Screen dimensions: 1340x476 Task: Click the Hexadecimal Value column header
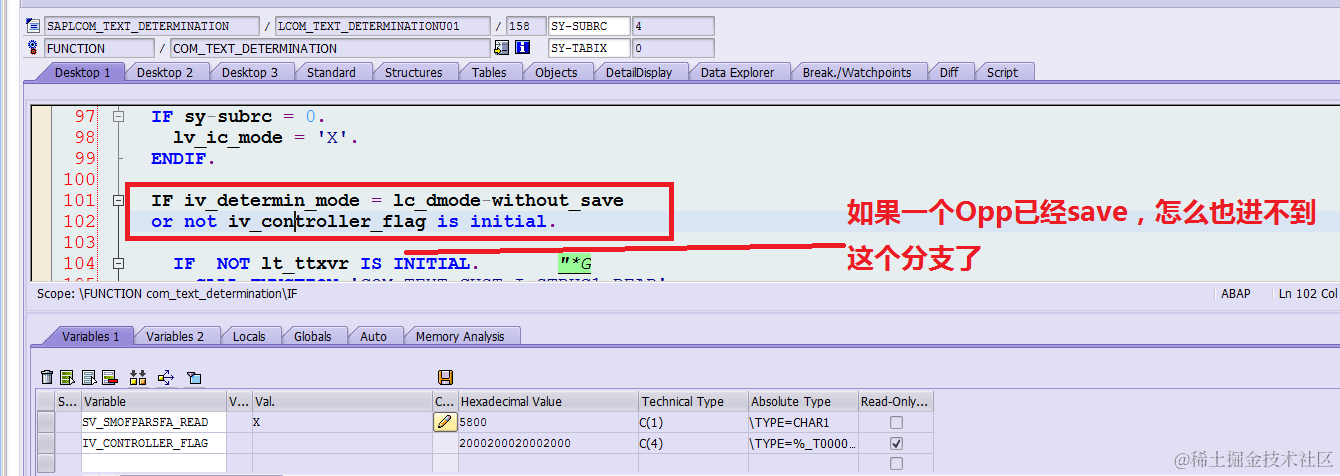click(x=547, y=401)
